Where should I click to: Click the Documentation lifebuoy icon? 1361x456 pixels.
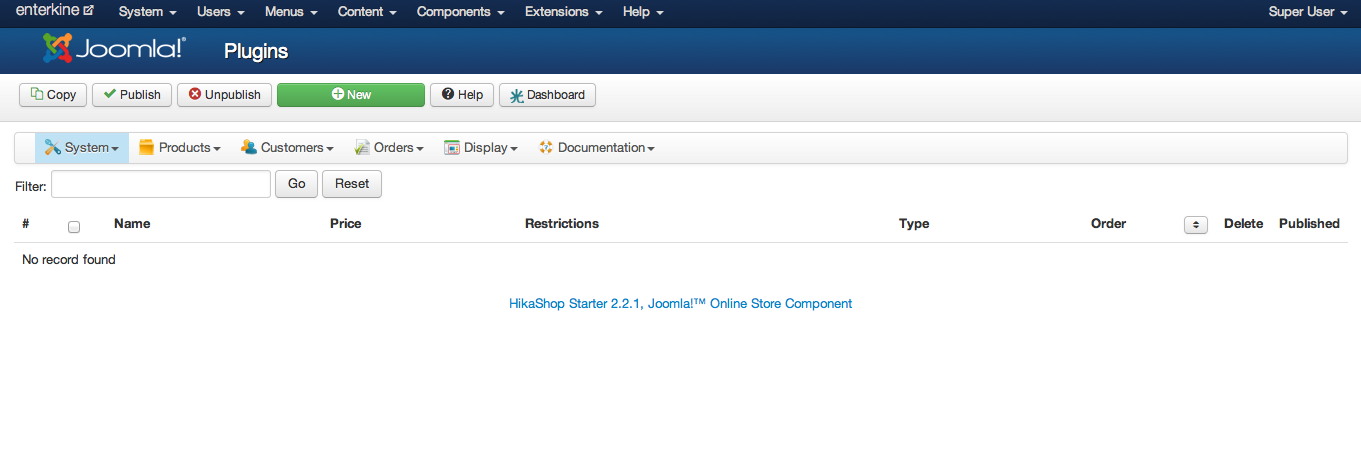click(546, 147)
